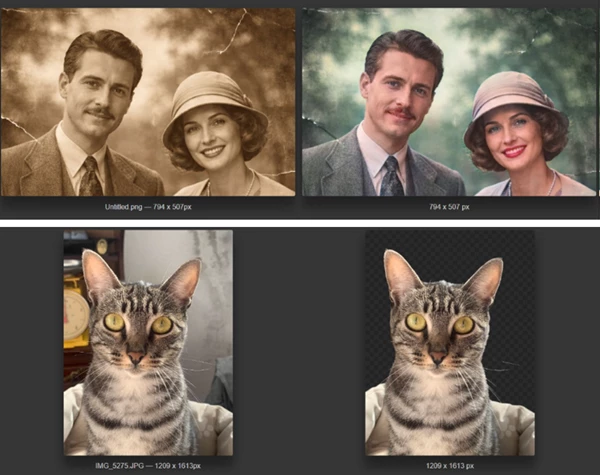600x475 pixels.
Task: Select the cat image with background removed
Action: 450,343
